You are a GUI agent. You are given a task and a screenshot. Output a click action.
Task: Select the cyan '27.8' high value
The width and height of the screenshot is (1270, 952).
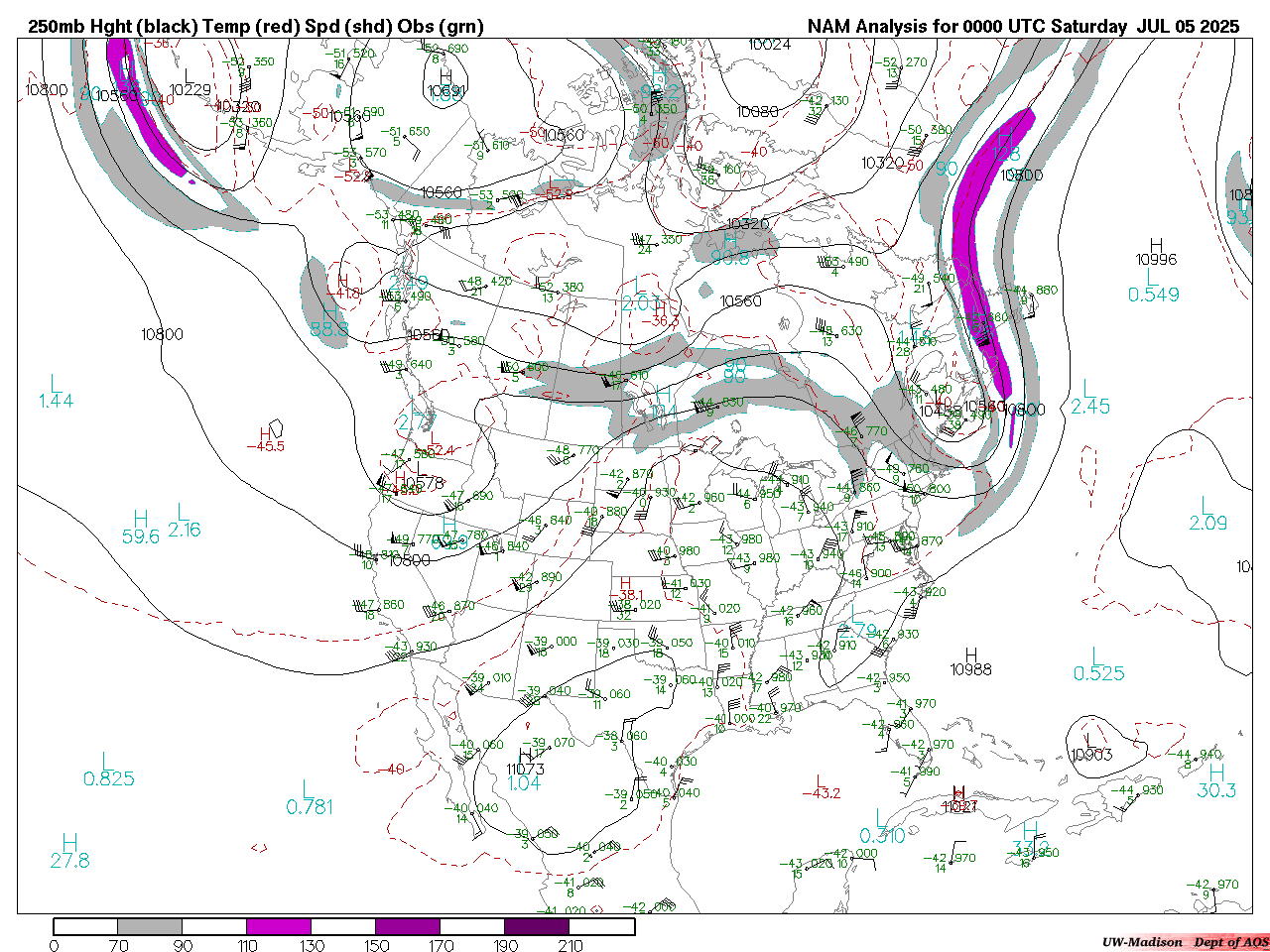point(70,861)
